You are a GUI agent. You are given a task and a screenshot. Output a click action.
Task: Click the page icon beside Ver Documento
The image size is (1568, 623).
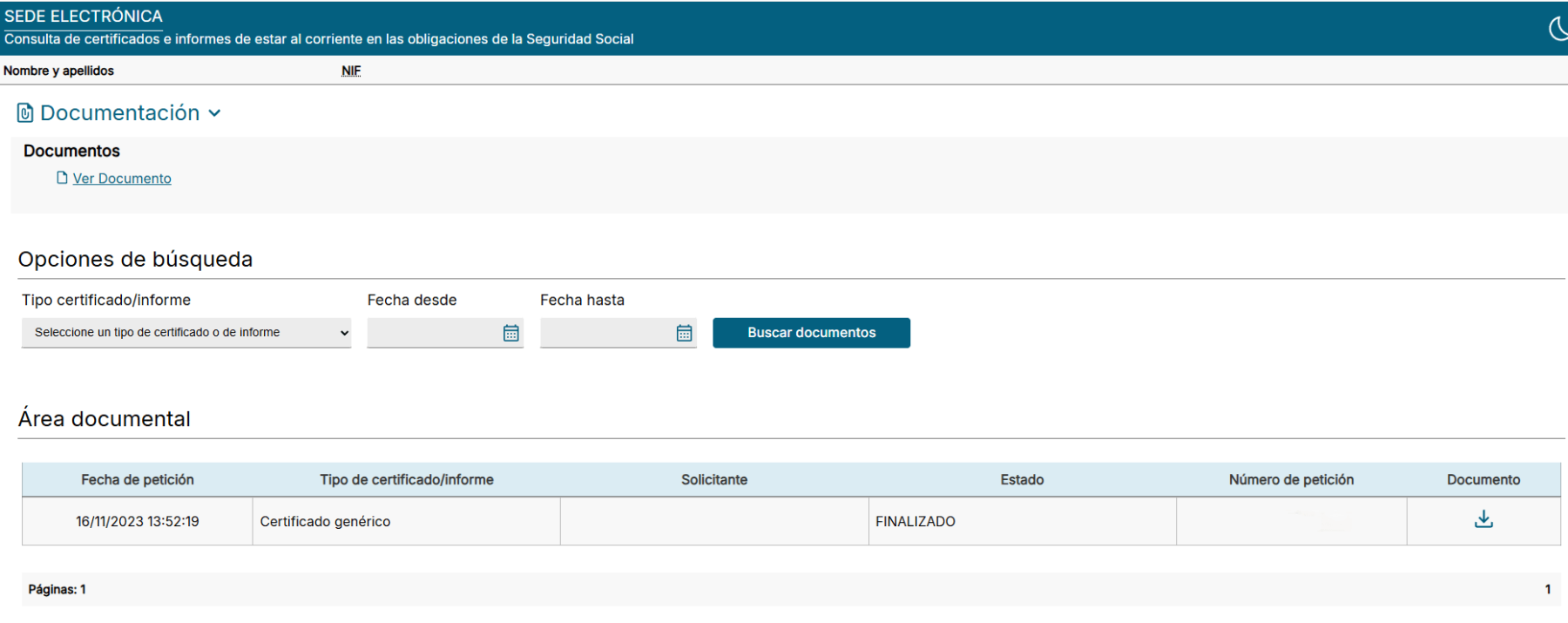tap(62, 178)
